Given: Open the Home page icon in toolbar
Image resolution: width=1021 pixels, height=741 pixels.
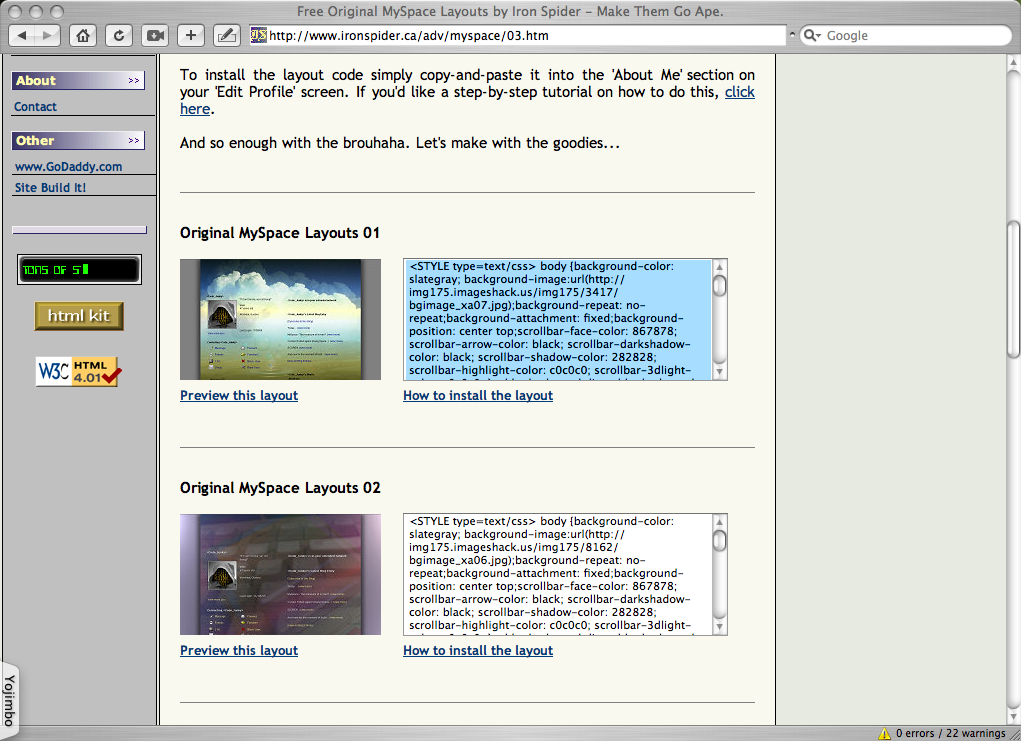Looking at the screenshot, I should [83, 35].
